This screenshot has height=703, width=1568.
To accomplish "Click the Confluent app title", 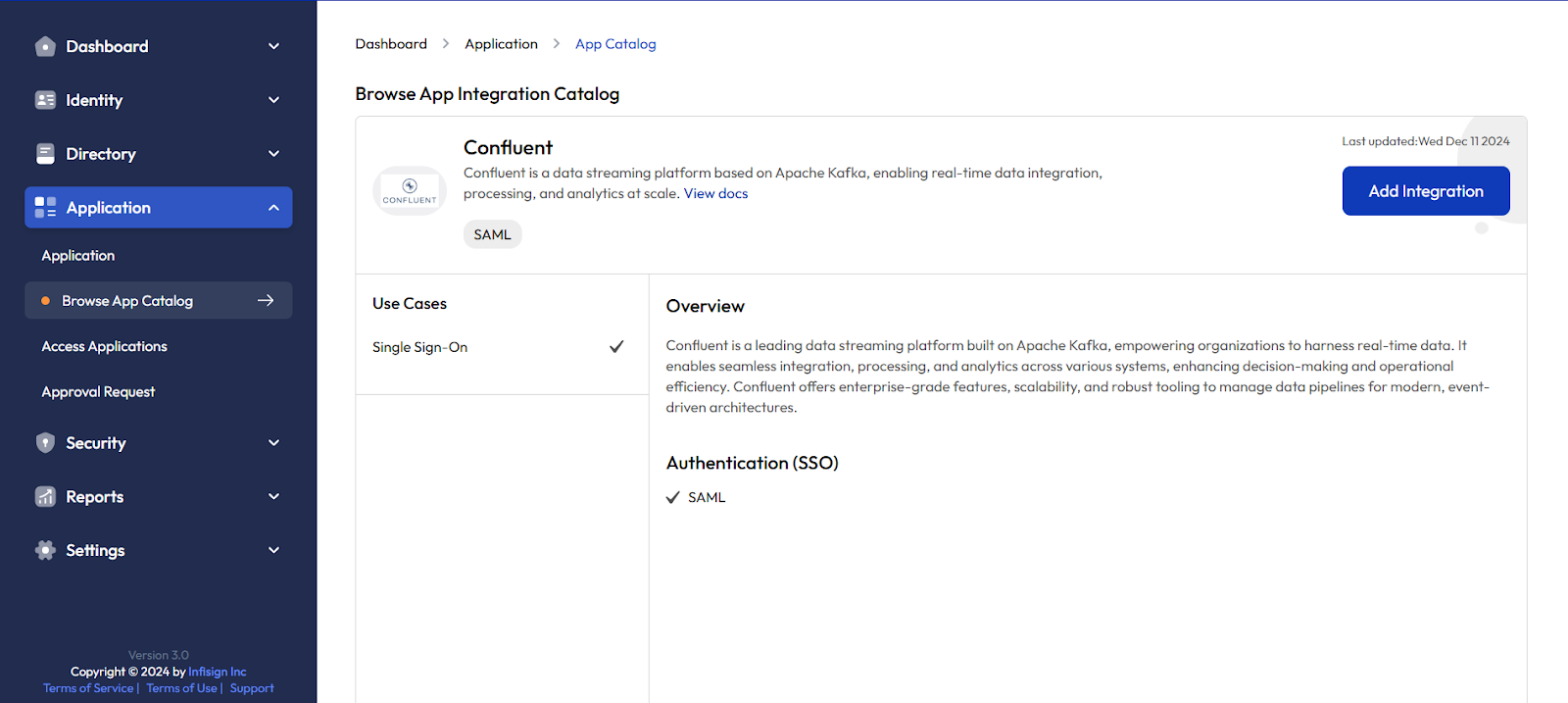I will pos(508,147).
